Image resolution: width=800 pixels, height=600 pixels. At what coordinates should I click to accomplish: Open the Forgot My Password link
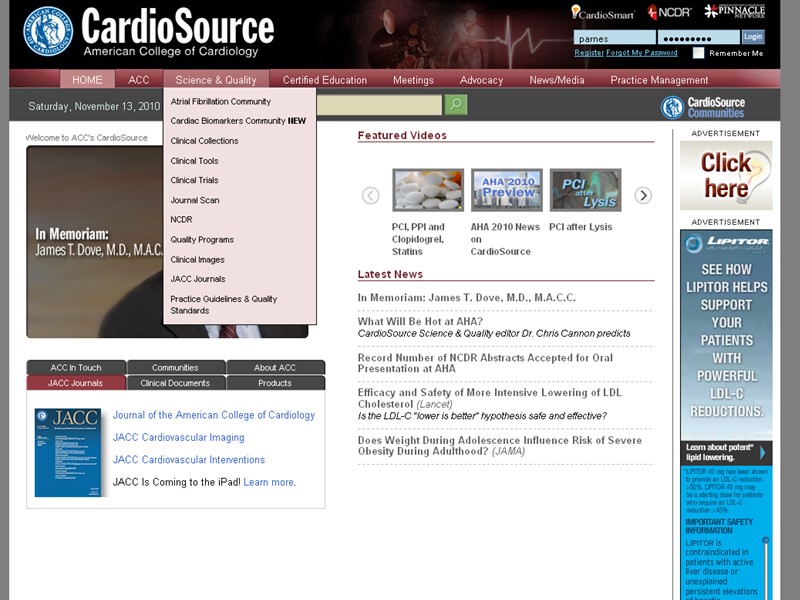click(x=642, y=53)
